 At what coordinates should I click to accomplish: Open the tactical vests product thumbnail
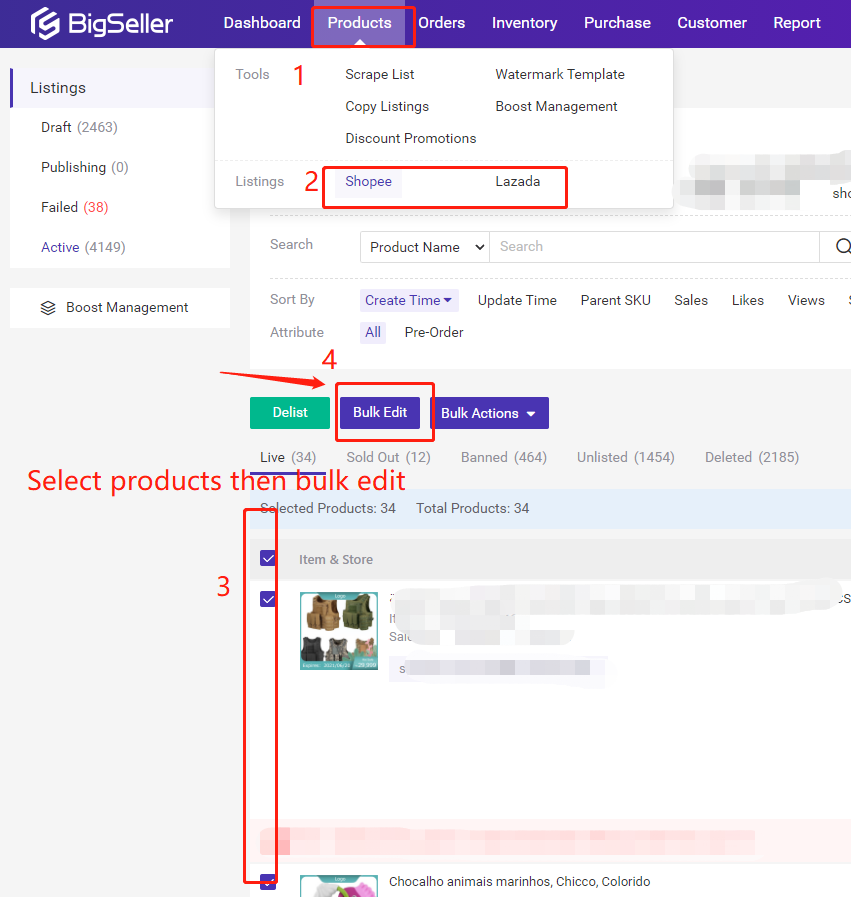pyautogui.click(x=339, y=631)
